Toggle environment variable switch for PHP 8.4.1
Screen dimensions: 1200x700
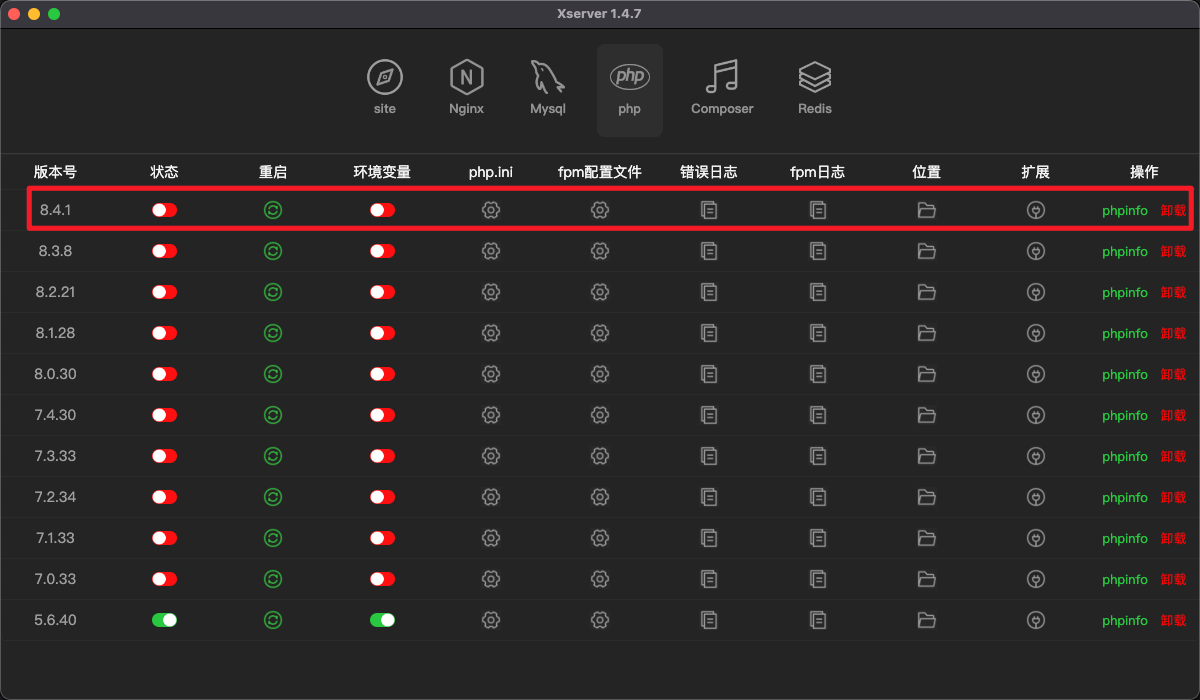click(x=382, y=210)
